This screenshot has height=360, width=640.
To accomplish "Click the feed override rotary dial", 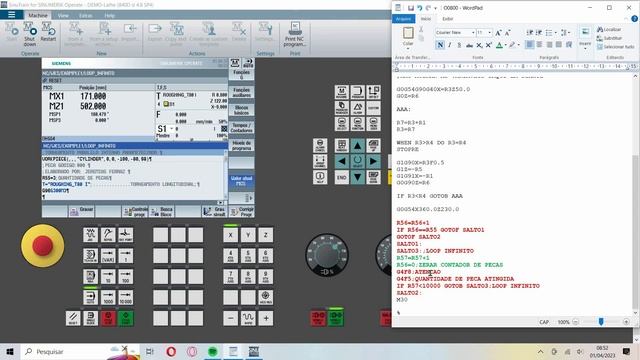I will pos(327,255).
